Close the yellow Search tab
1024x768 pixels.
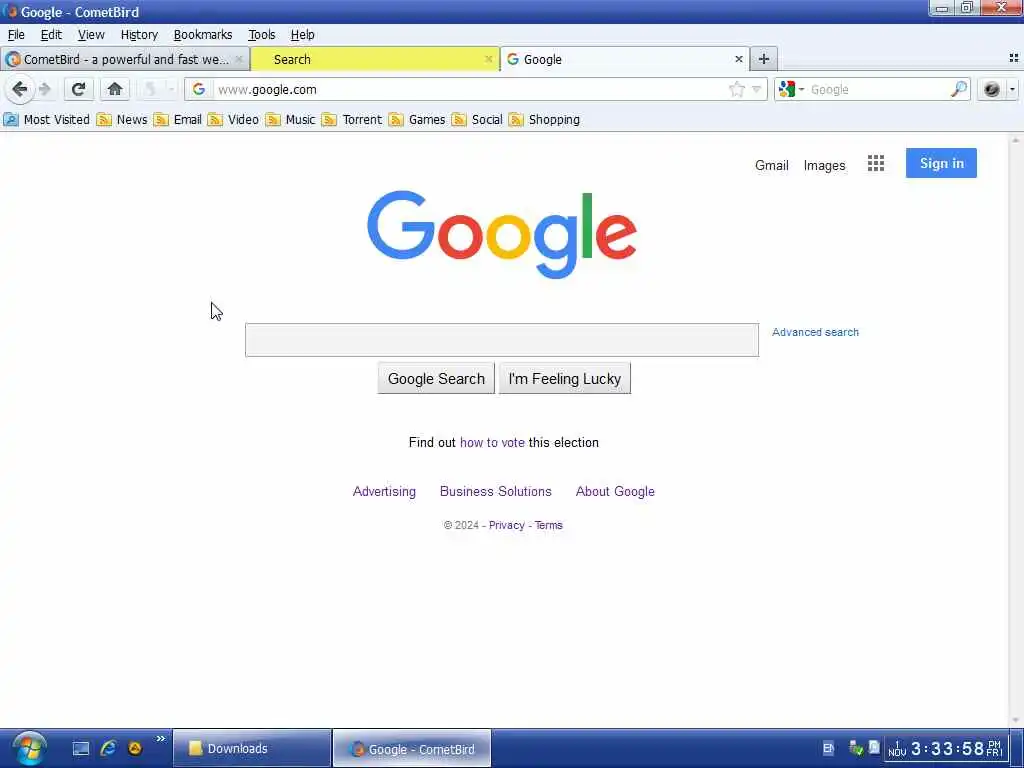click(x=488, y=59)
